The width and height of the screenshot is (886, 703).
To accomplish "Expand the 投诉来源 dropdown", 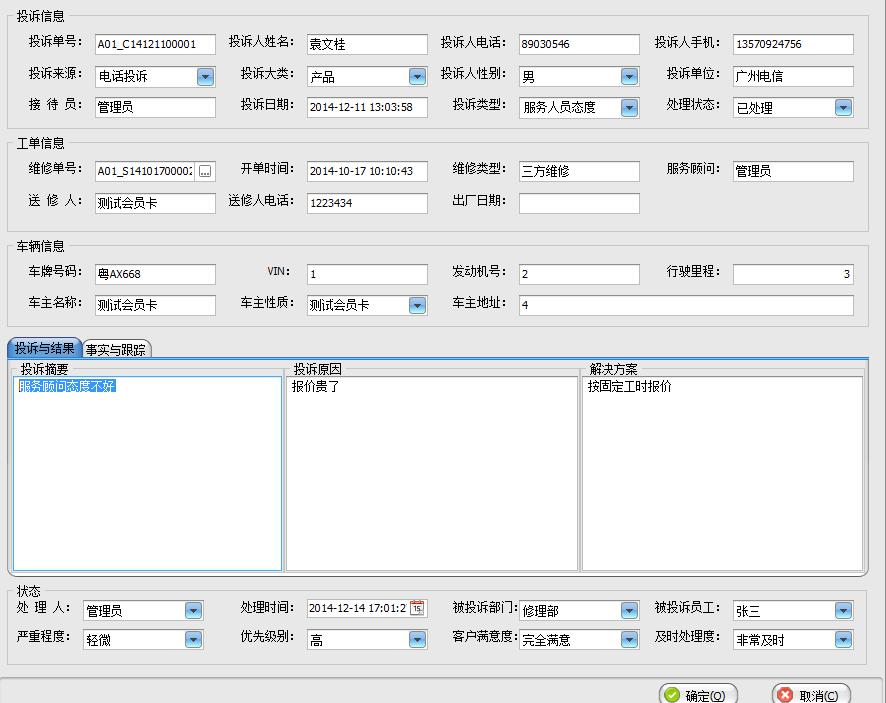I will click(205, 76).
